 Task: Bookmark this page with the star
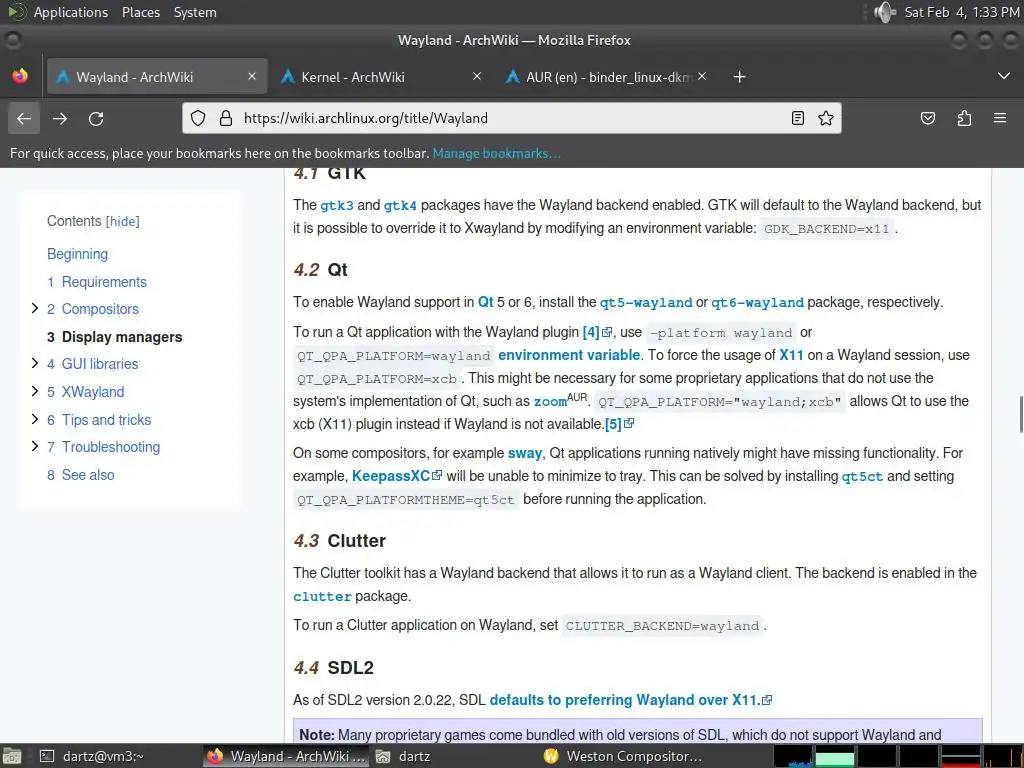point(825,118)
